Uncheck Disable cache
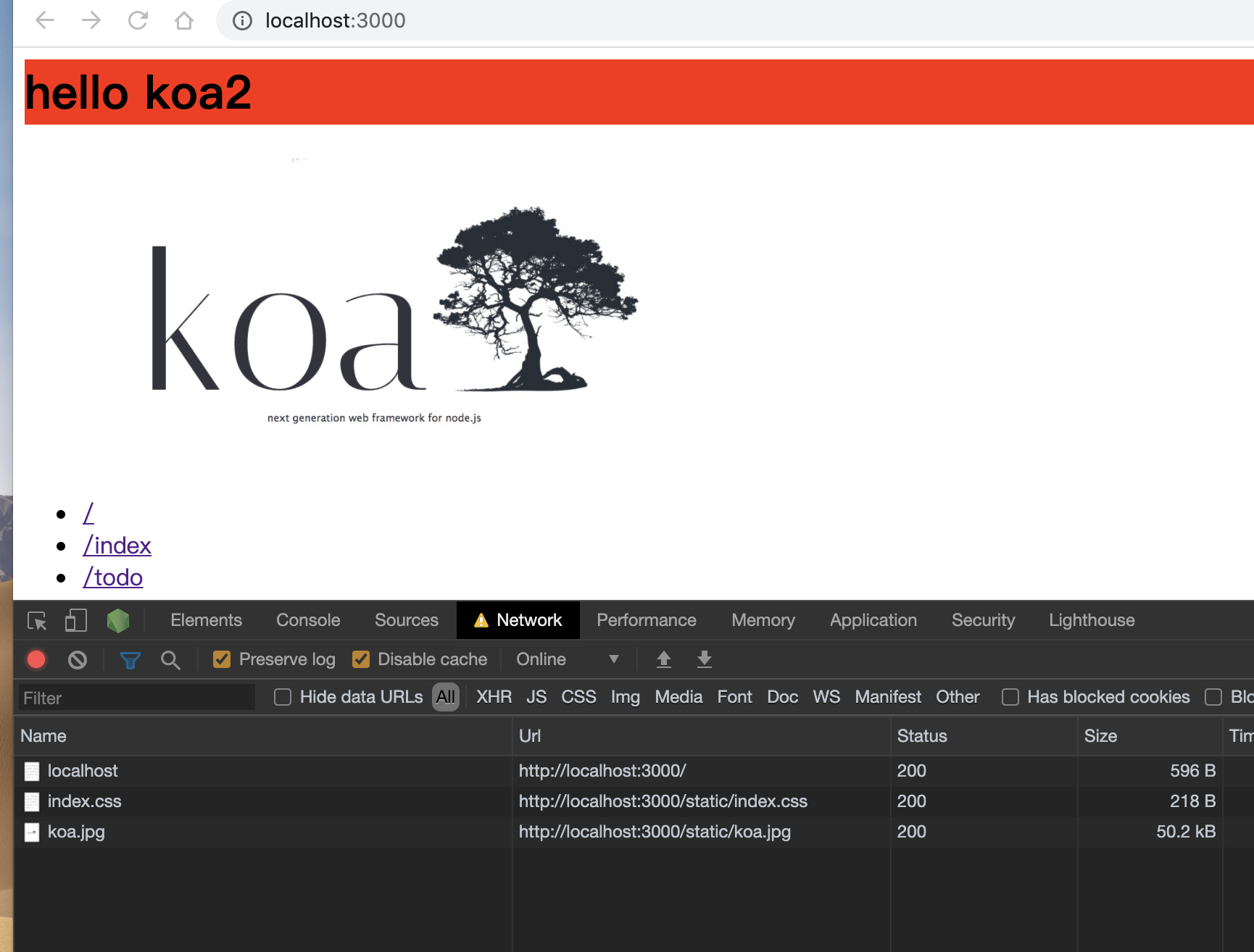 [x=361, y=659]
